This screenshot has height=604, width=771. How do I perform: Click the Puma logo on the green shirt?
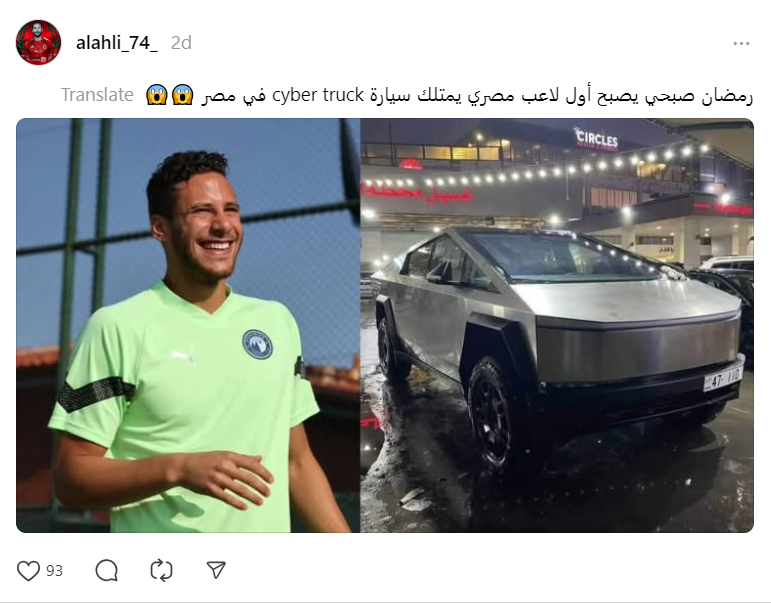183,354
